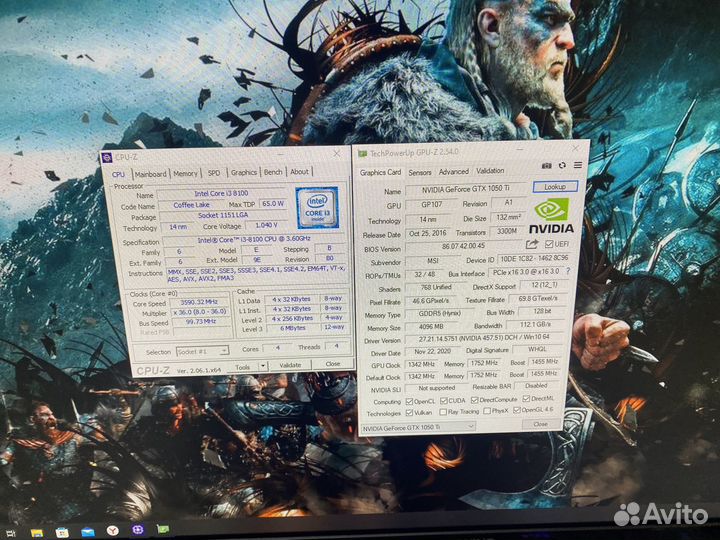This screenshot has width=720, height=540.
Task: Switch to the CPU tab in CPU-Z
Action: 118,174
